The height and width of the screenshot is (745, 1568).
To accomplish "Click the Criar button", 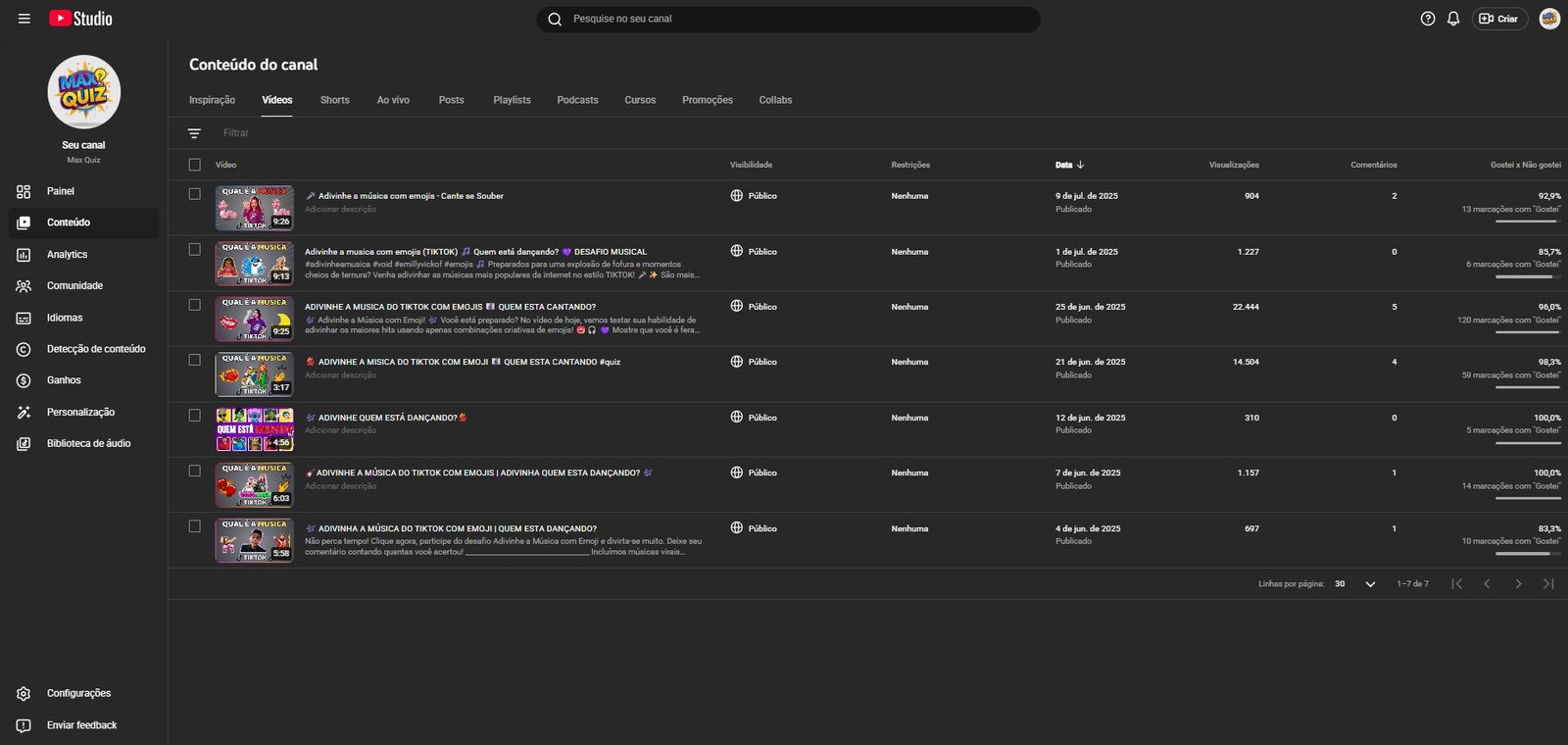I will (1499, 19).
